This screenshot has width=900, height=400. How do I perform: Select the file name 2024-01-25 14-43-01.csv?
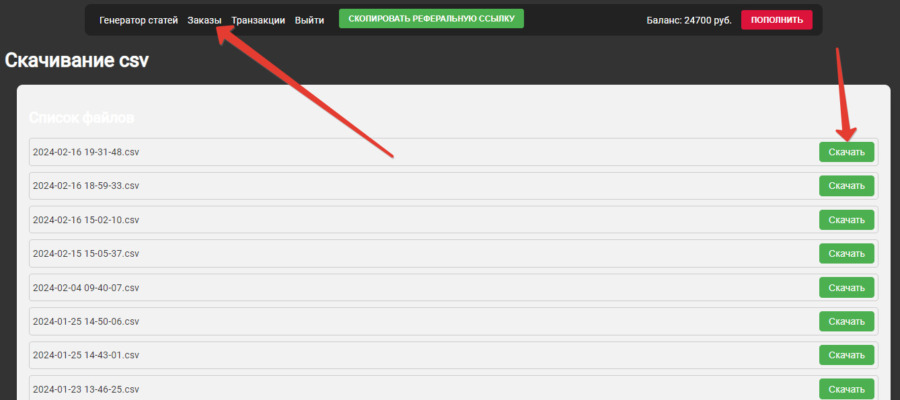tap(86, 355)
